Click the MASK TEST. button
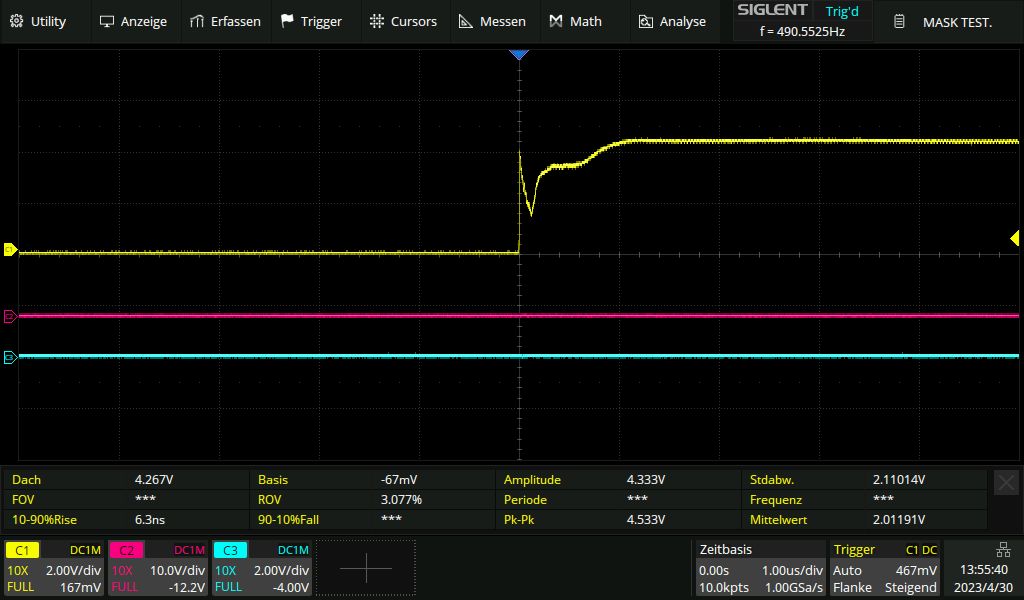Image resolution: width=1024 pixels, height=600 pixels. tap(943, 22)
